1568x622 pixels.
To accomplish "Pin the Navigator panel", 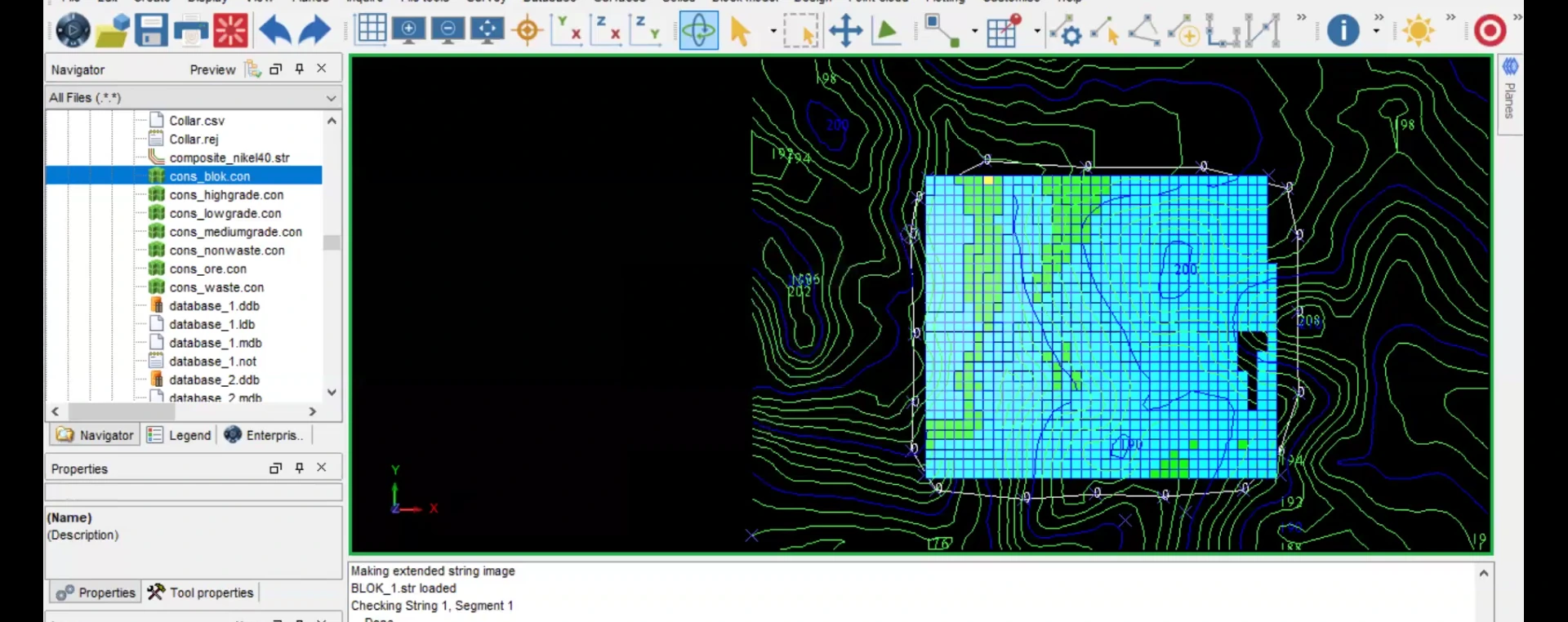I will coord(300,69).
